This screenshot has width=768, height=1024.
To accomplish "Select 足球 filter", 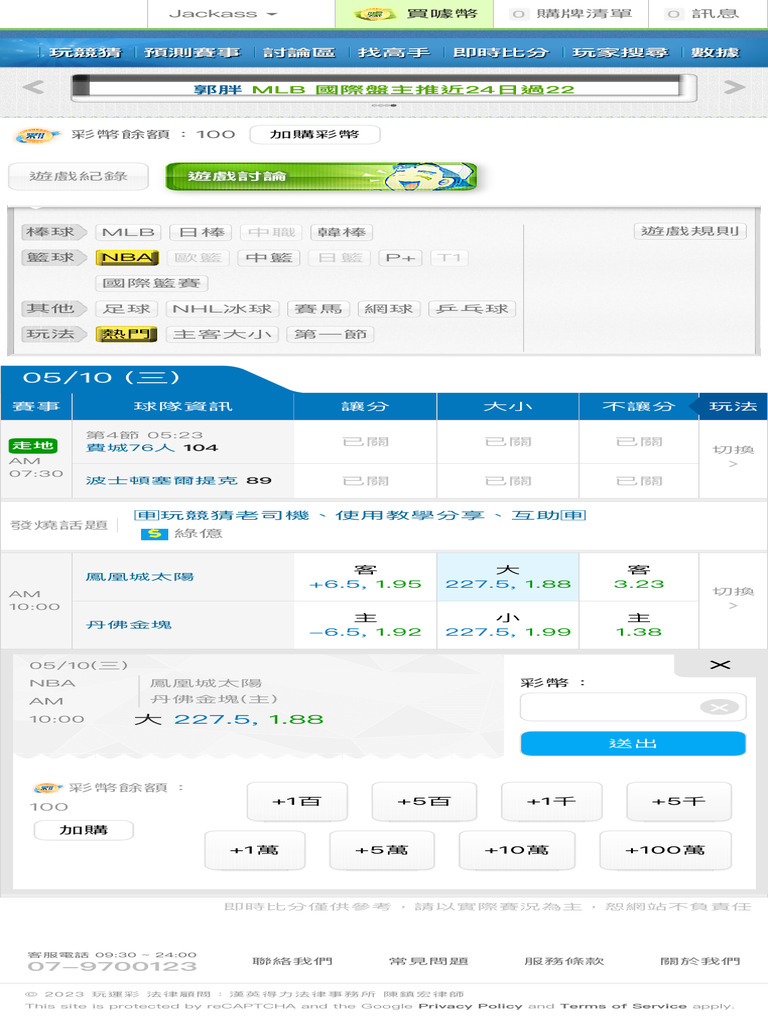I will click(x=127, y=309).
